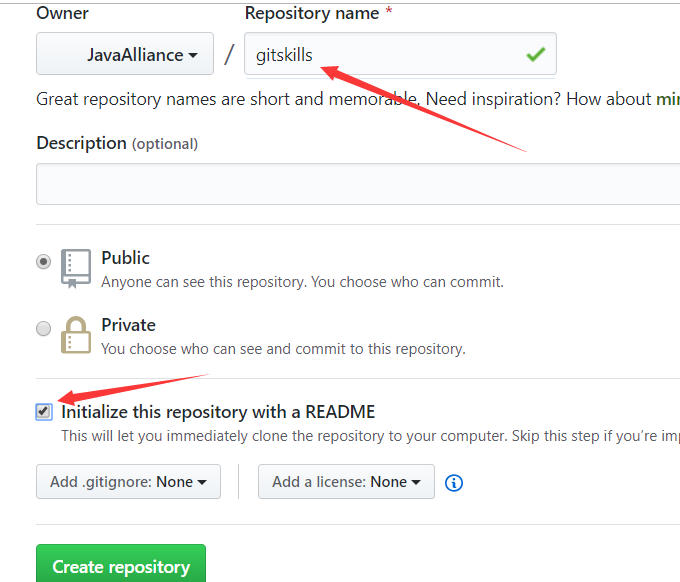Click 'You choose who can see and commit' text

click(x=283, y=349)
